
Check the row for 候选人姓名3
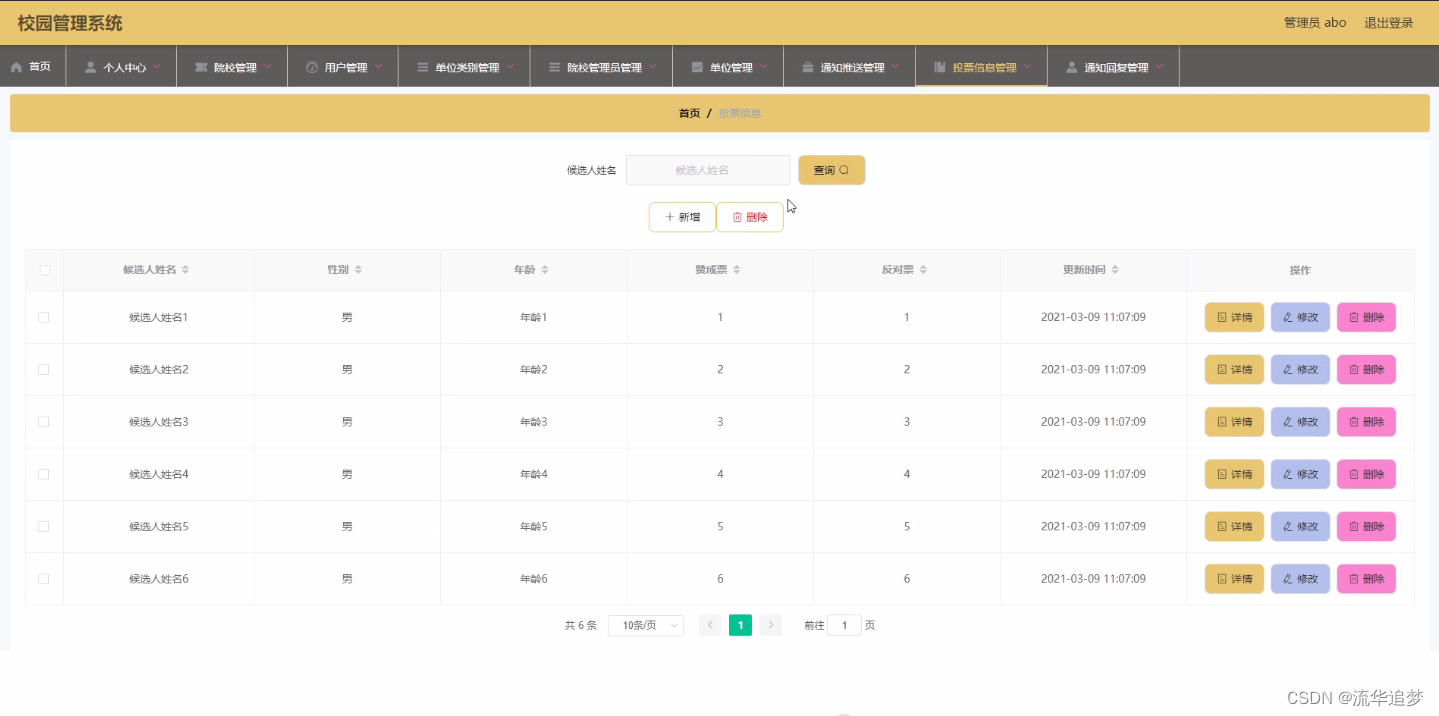(43, 421)
